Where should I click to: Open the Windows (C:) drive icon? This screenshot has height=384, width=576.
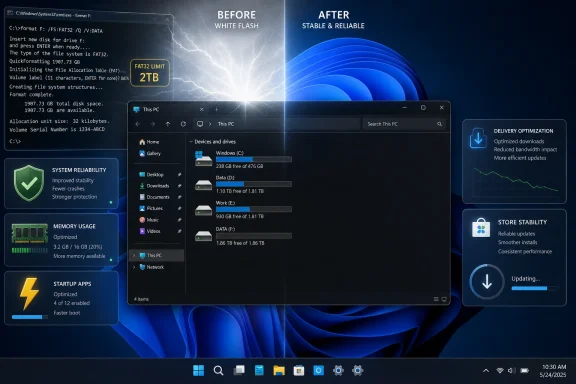(203, 159)
